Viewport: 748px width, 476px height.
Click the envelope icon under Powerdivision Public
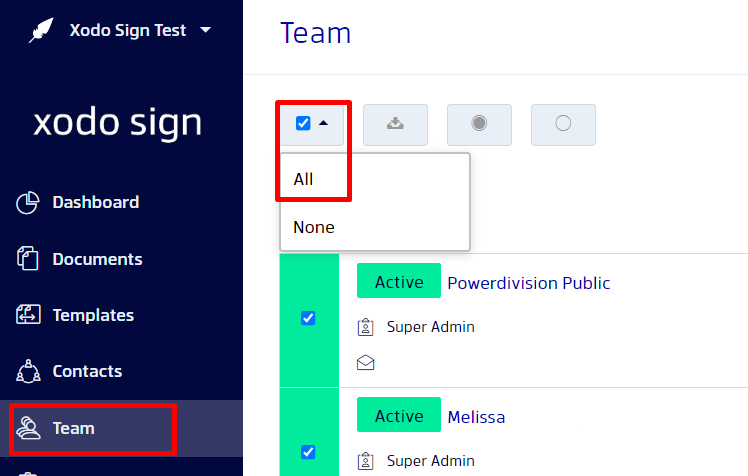coord(365,362)
